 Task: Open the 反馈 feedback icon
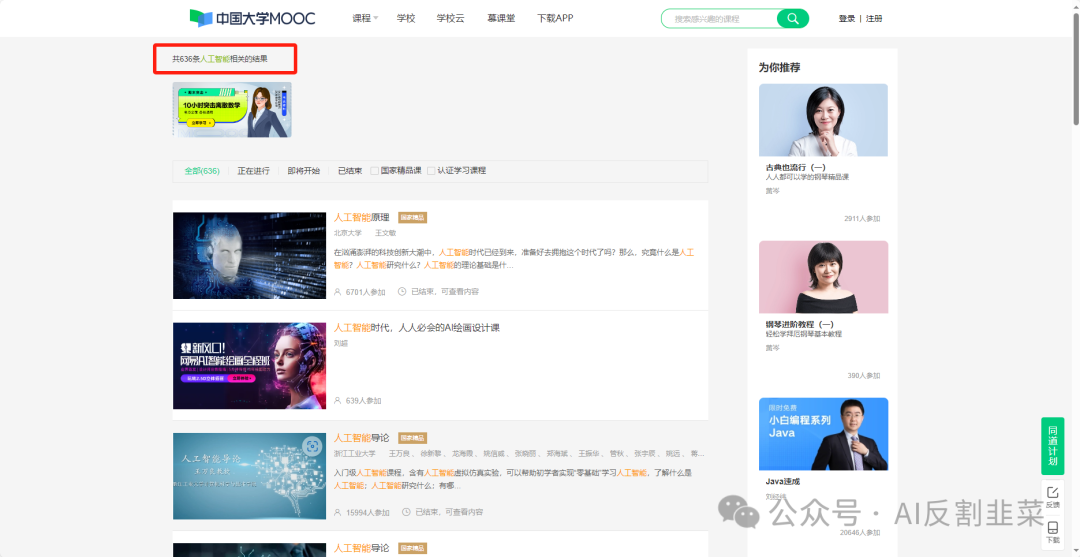click(x=1052, y=496)
